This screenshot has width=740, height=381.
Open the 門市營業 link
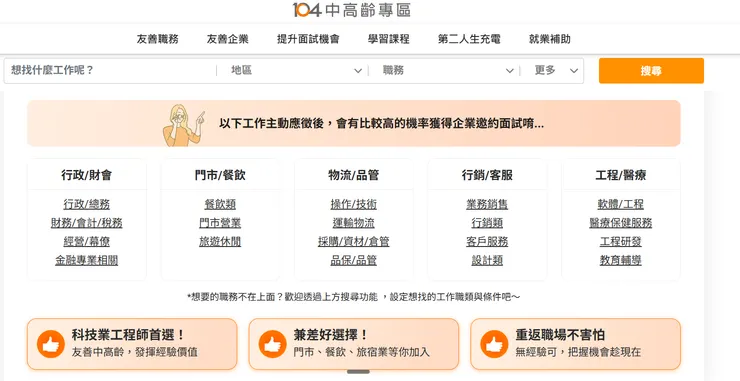(220, 223)
